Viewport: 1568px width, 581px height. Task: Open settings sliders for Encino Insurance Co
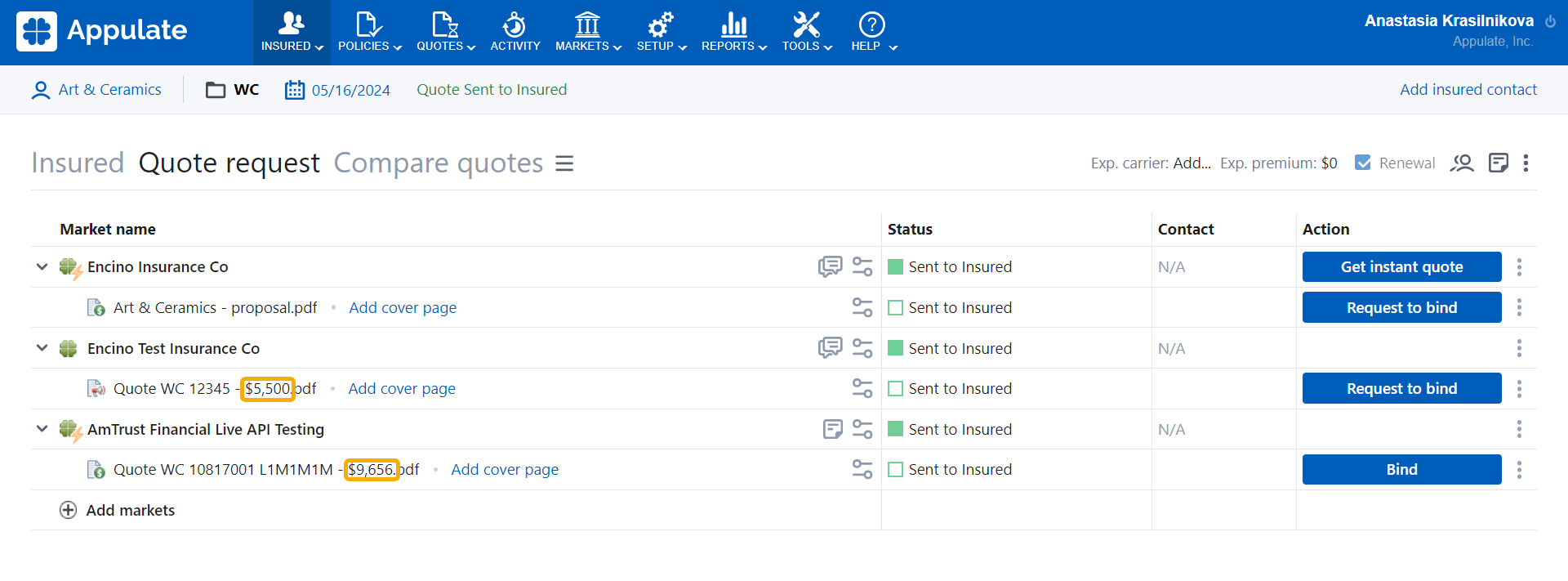click(862, 266)
